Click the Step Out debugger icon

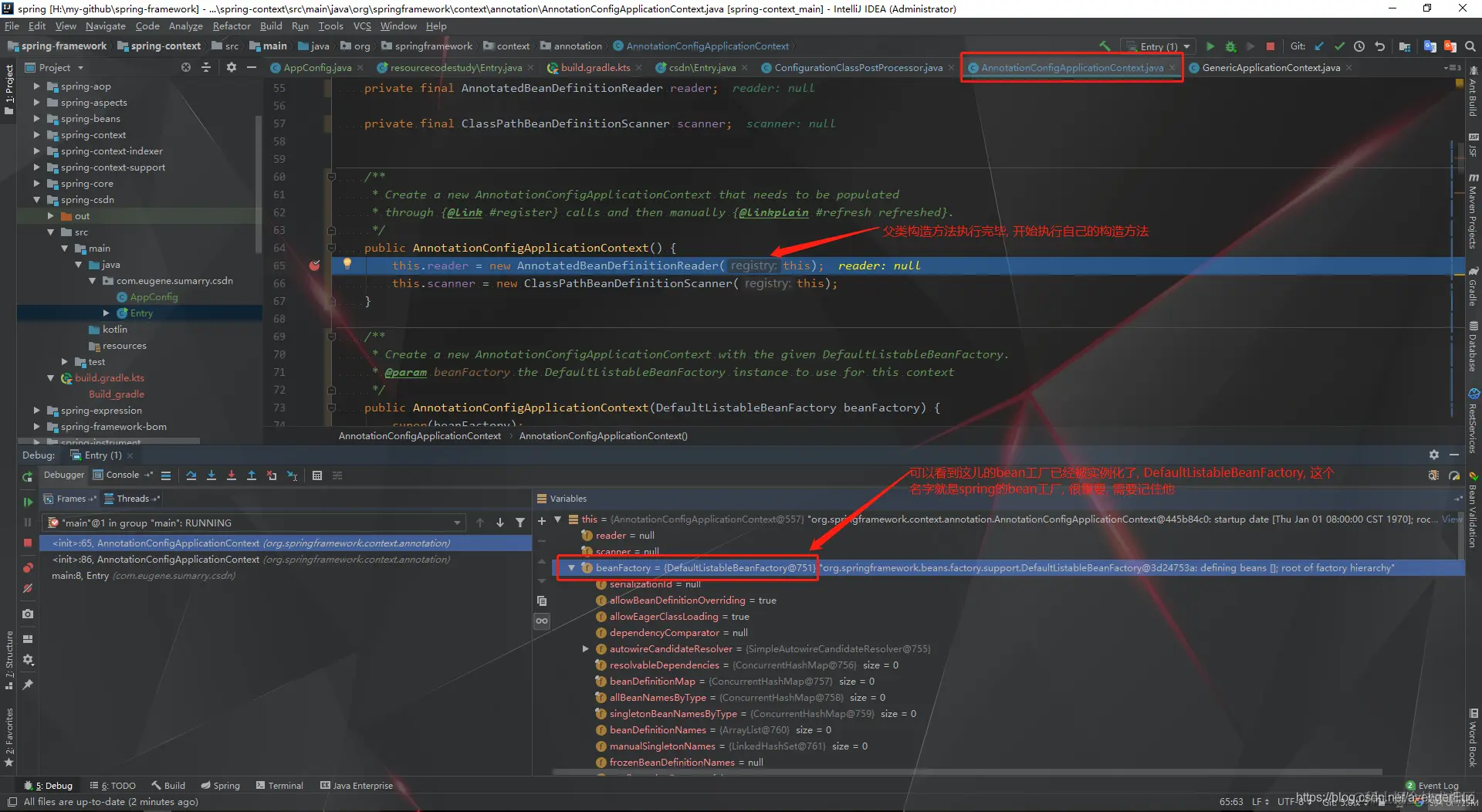click(x=252, y=475)
